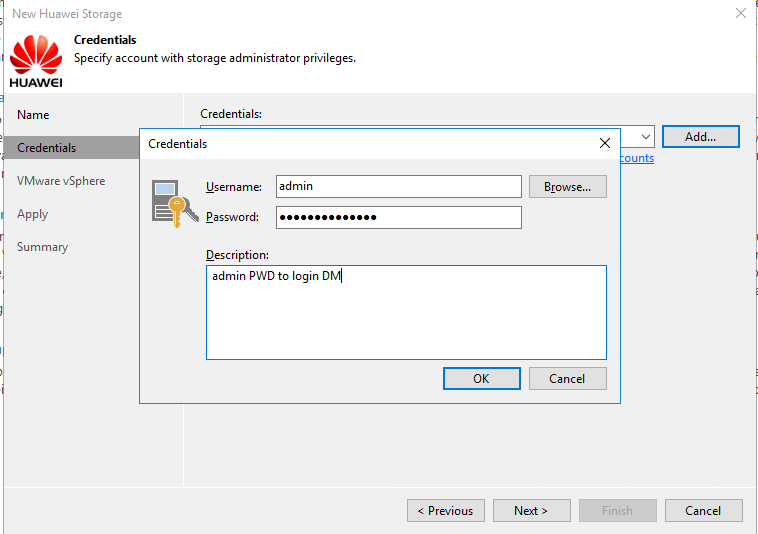Go back with the Previous button
The height and width of the screenshot is (534, 758).
click(x=446, y=511)
